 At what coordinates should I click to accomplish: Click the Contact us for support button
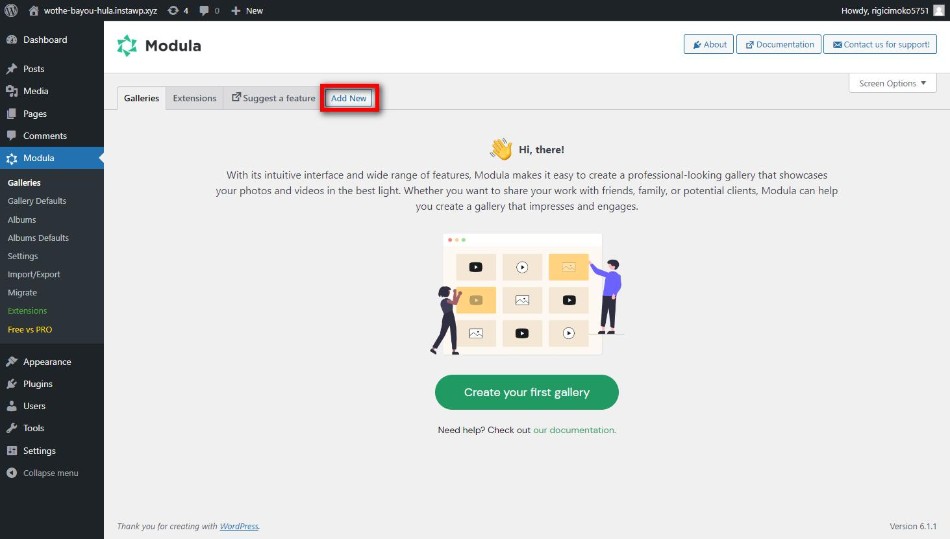click(x=880, y=44)
